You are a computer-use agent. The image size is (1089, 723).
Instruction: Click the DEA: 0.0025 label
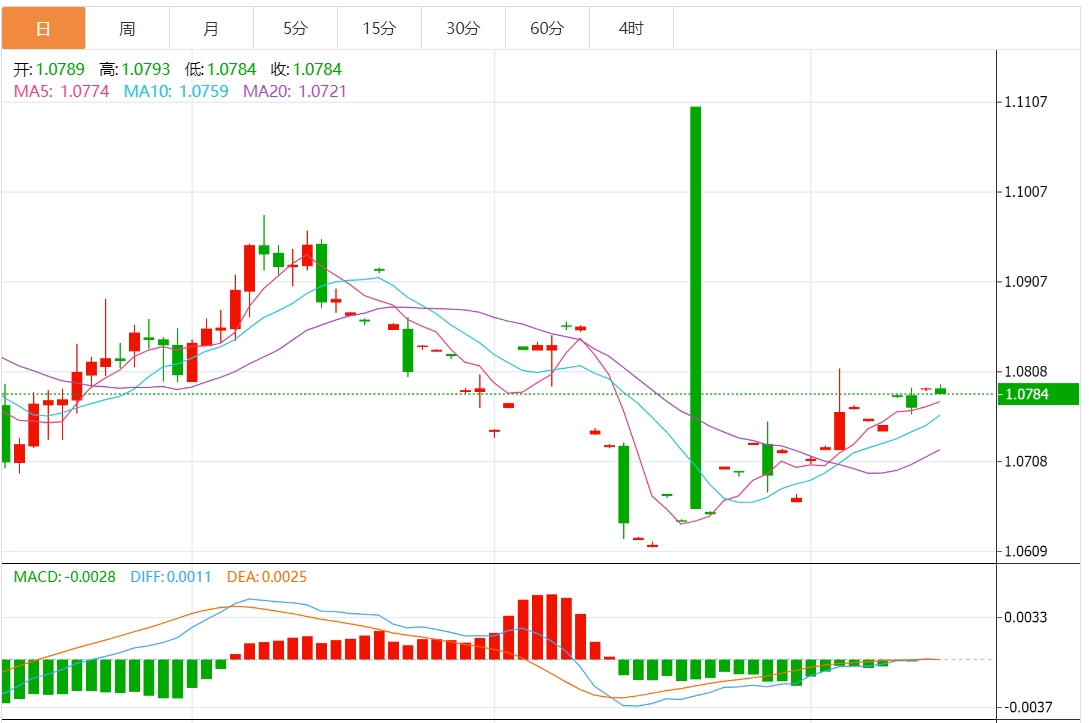coord(267,577)
